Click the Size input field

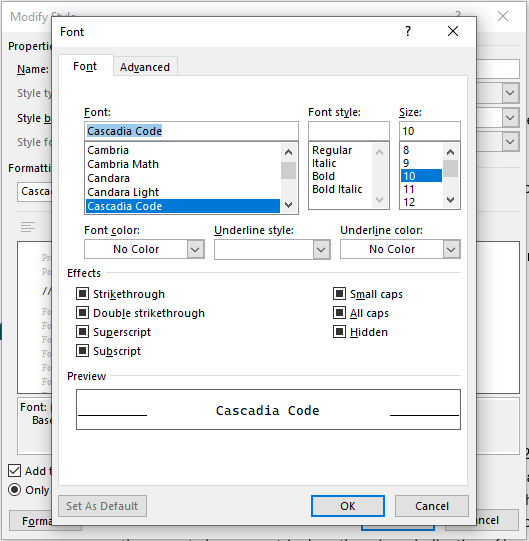pos(430,131)
